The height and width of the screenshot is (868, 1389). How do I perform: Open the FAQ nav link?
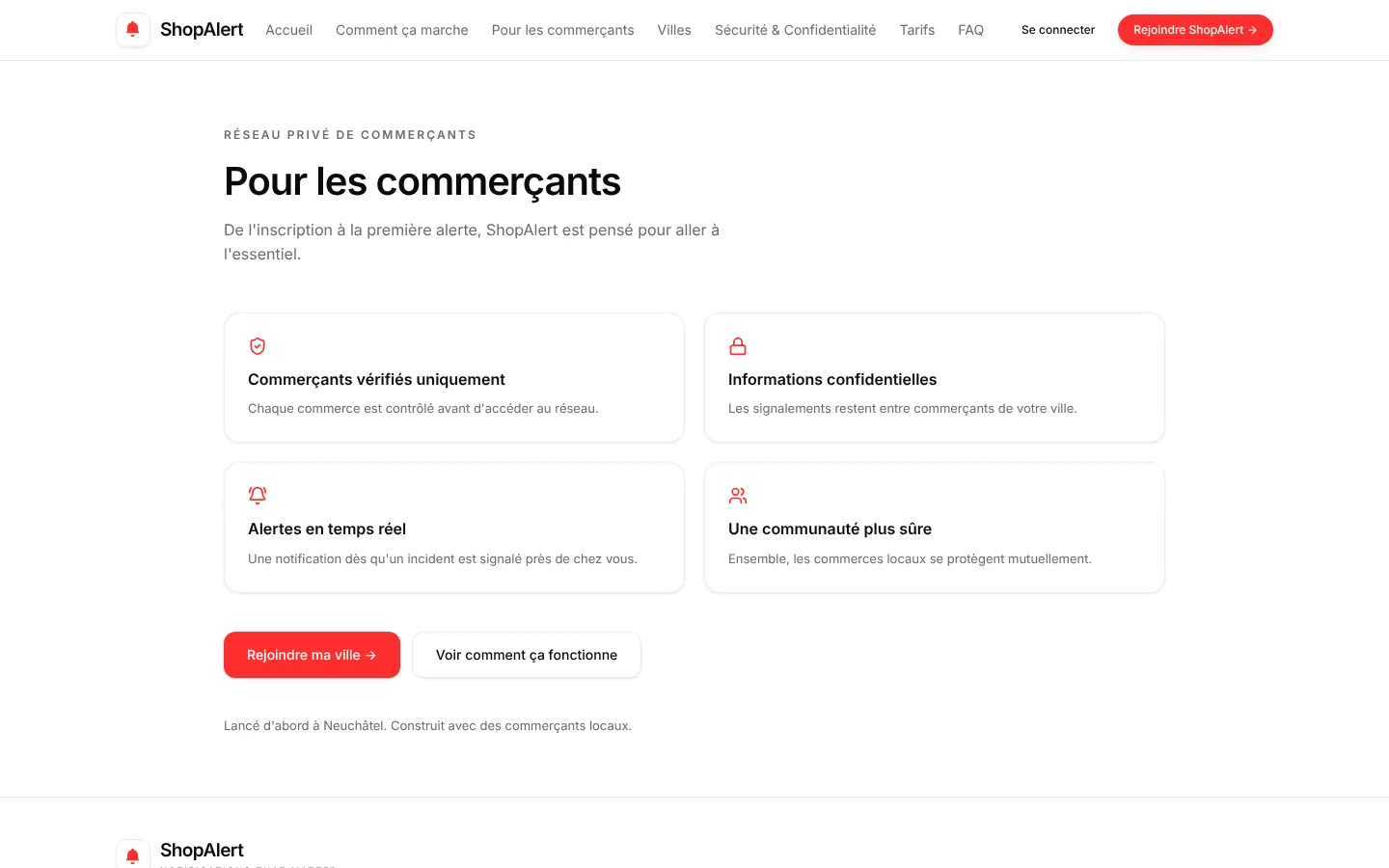[x=970, y=30]
